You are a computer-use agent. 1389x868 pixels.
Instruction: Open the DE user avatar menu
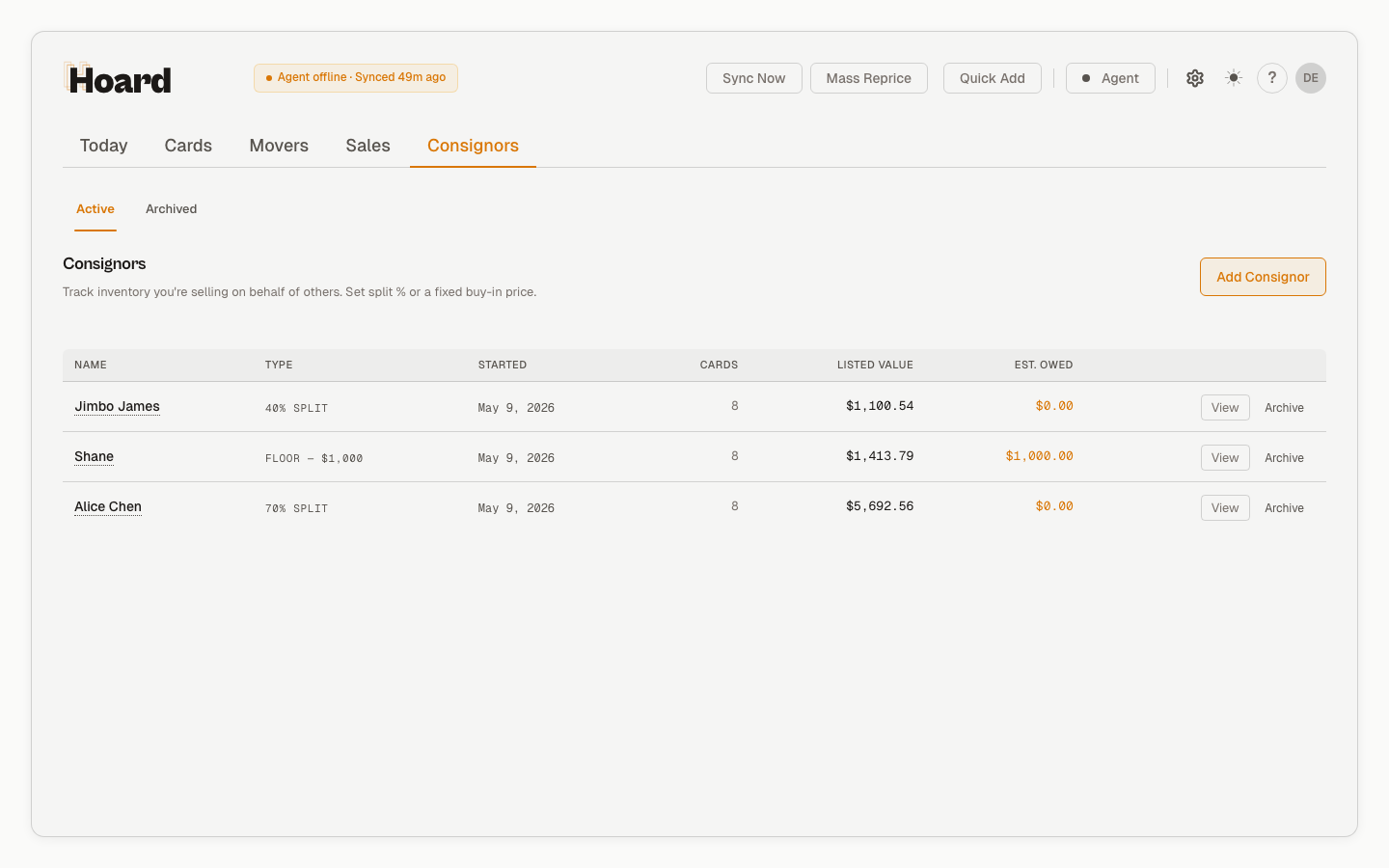click(1311, 78)
